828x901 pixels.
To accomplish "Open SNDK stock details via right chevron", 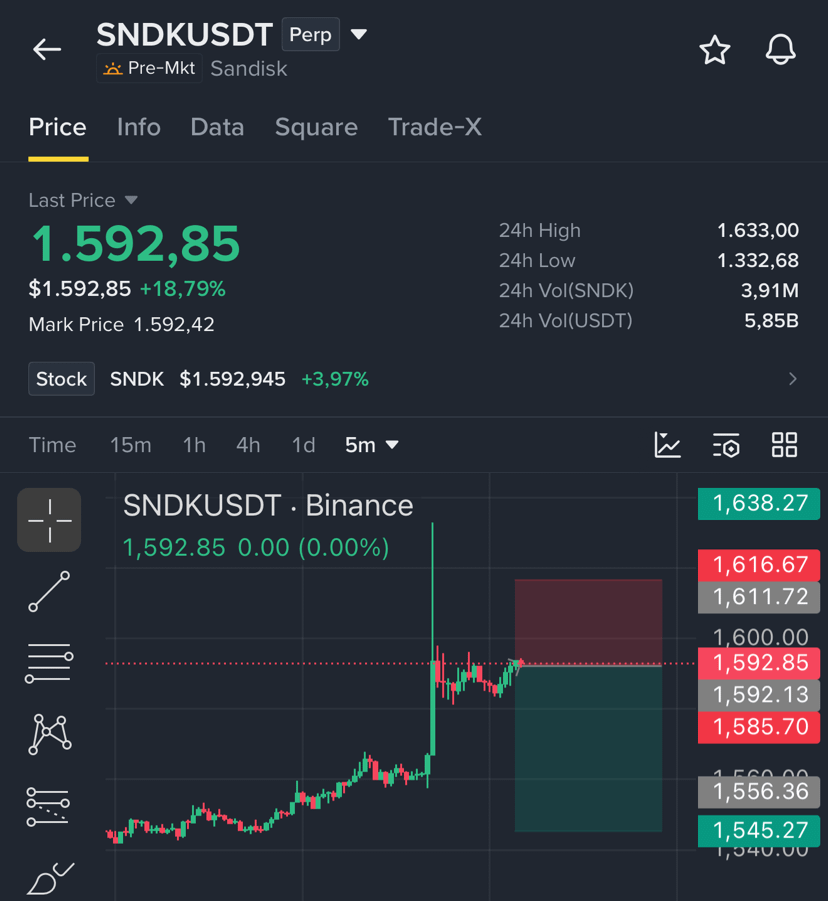I will (792, 379).
